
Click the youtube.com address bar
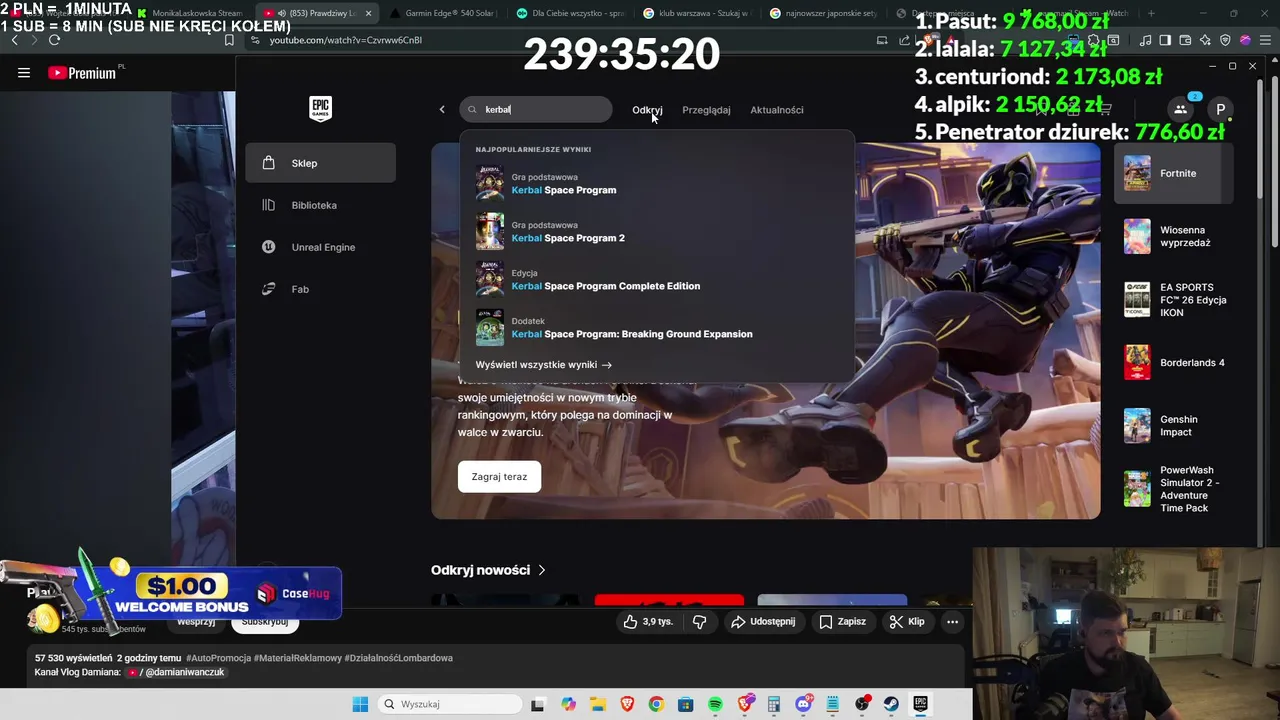point(560,40)
